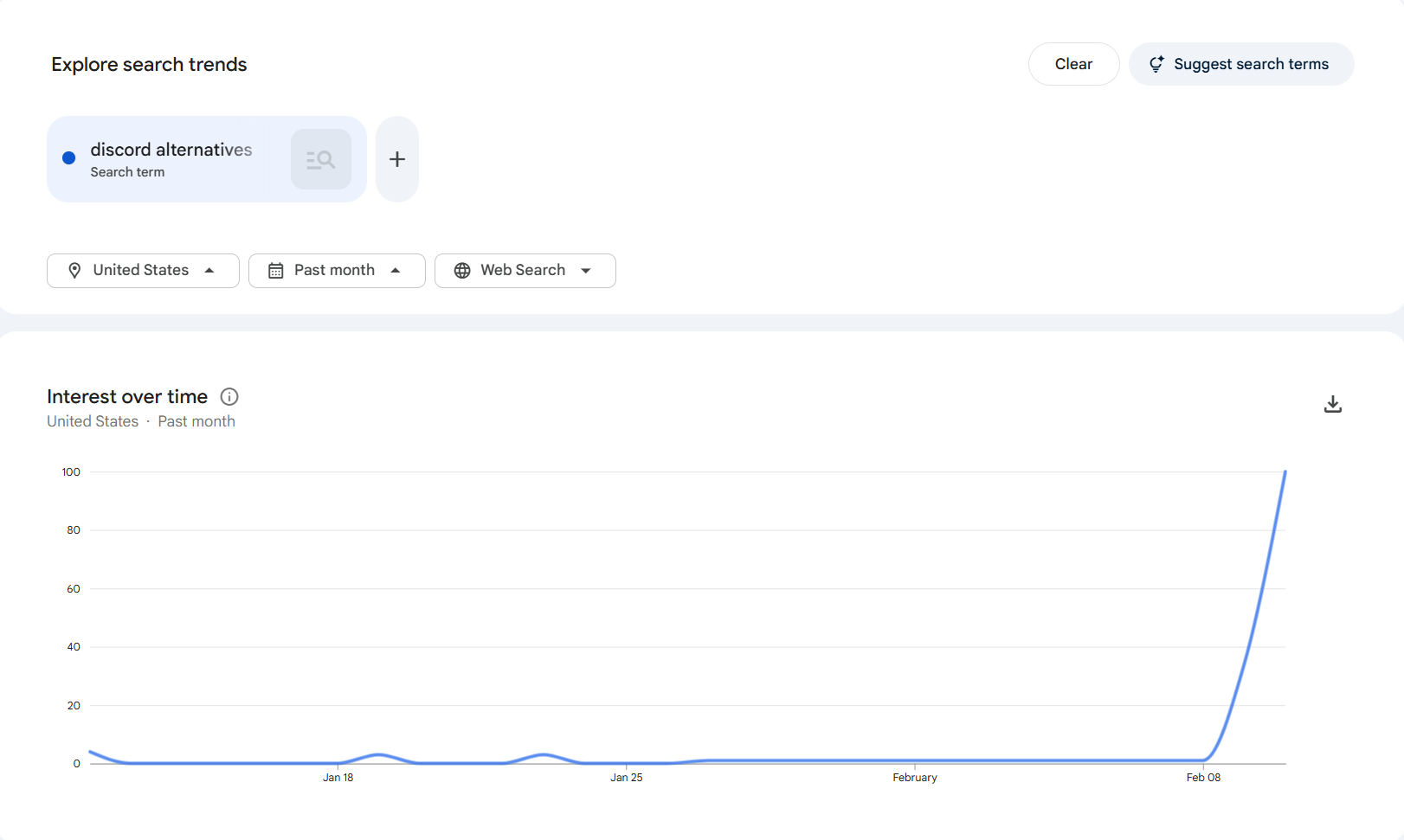This screenshot has width=1404, height=840.
Task: Download the Interest over time data
Action: click(1332, 403)
